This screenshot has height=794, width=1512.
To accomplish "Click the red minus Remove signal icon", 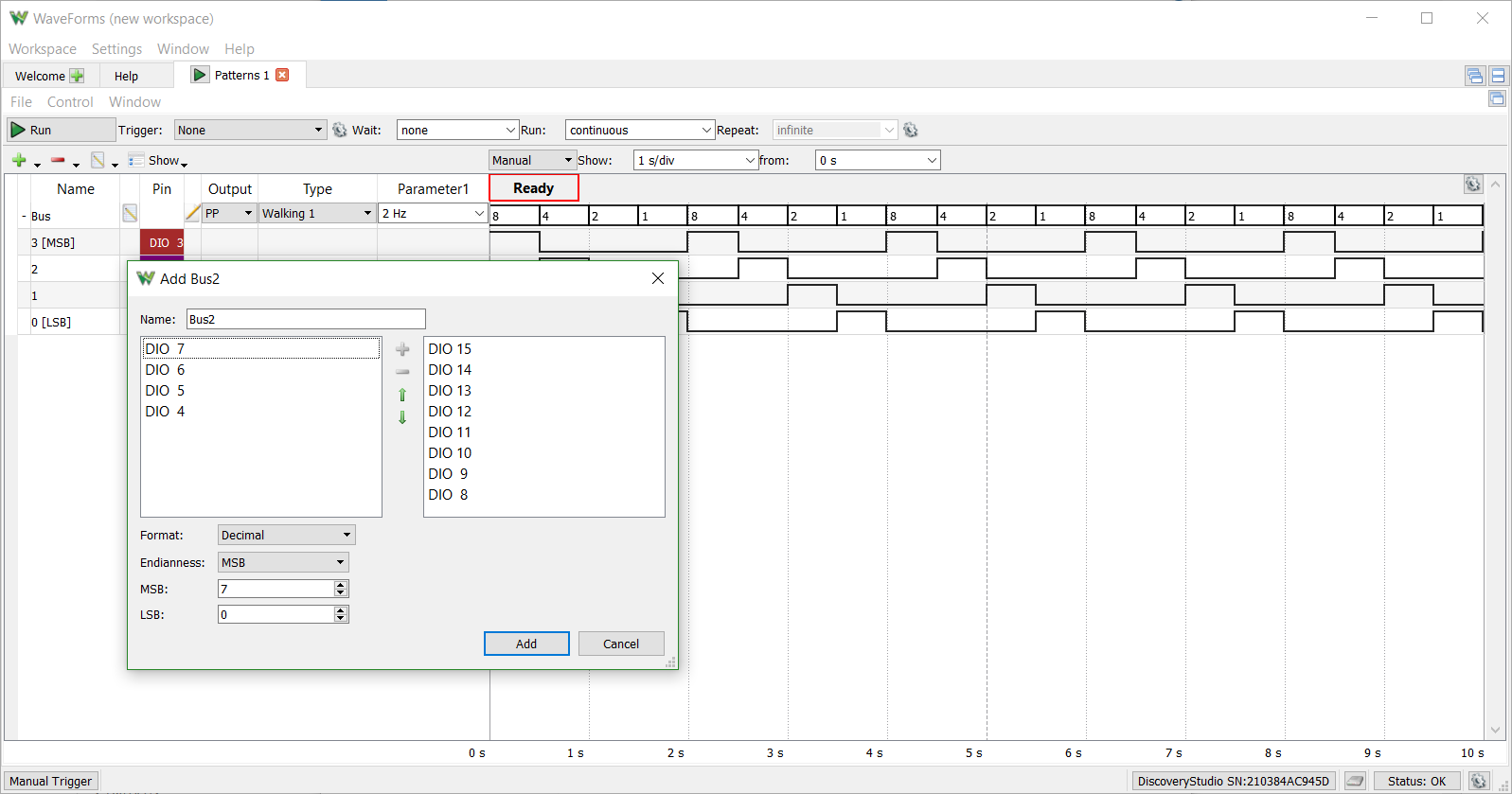I will coord(58,160).
